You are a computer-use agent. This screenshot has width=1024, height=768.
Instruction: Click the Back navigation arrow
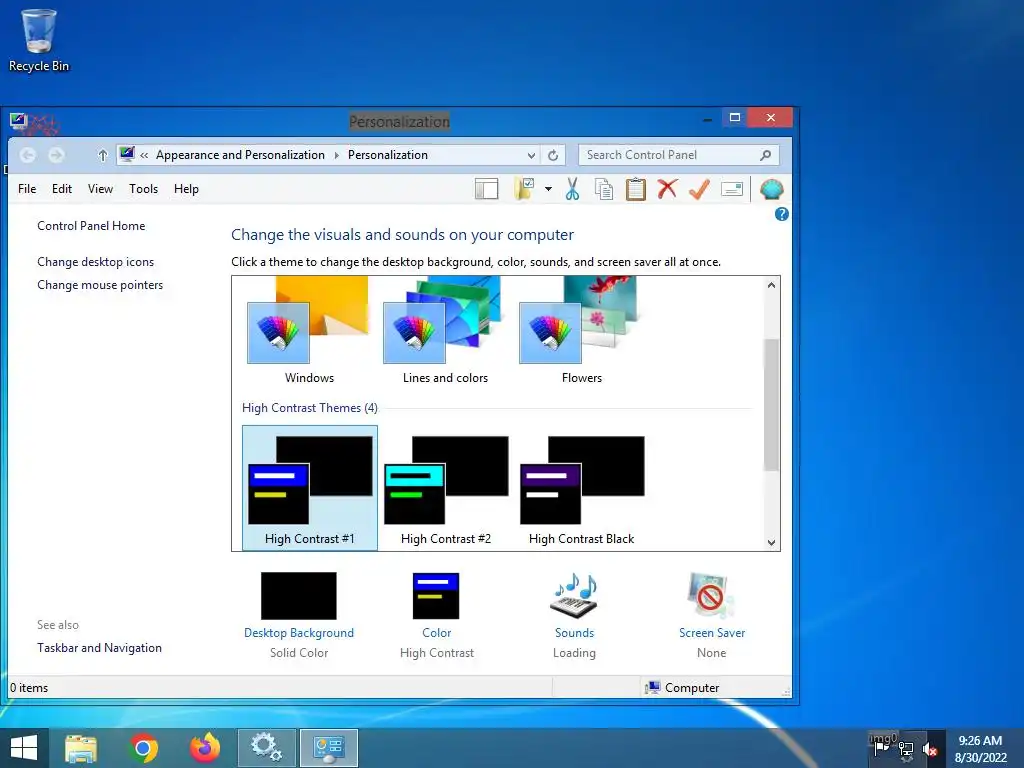click(27, 155)
